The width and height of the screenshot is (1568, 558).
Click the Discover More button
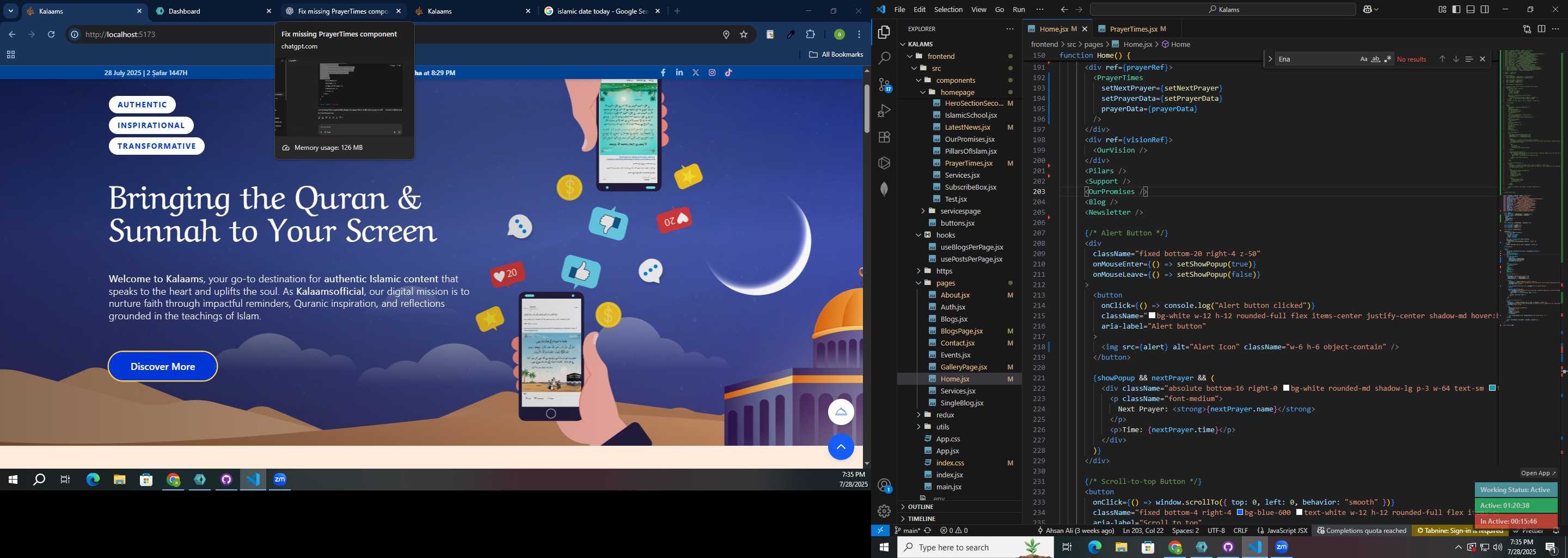(x=163, y=366)
